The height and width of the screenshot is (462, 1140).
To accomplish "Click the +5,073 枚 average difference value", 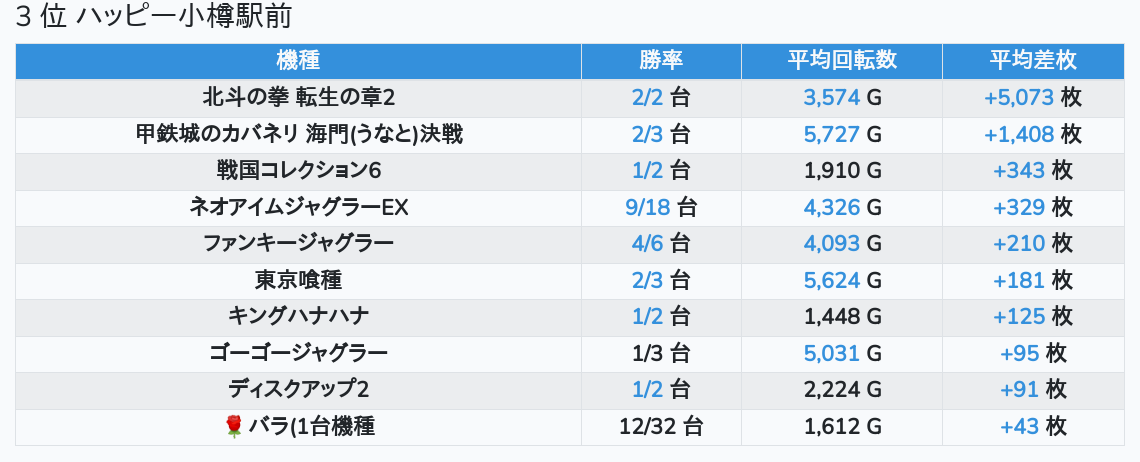I will click(x=1033, y=97).
